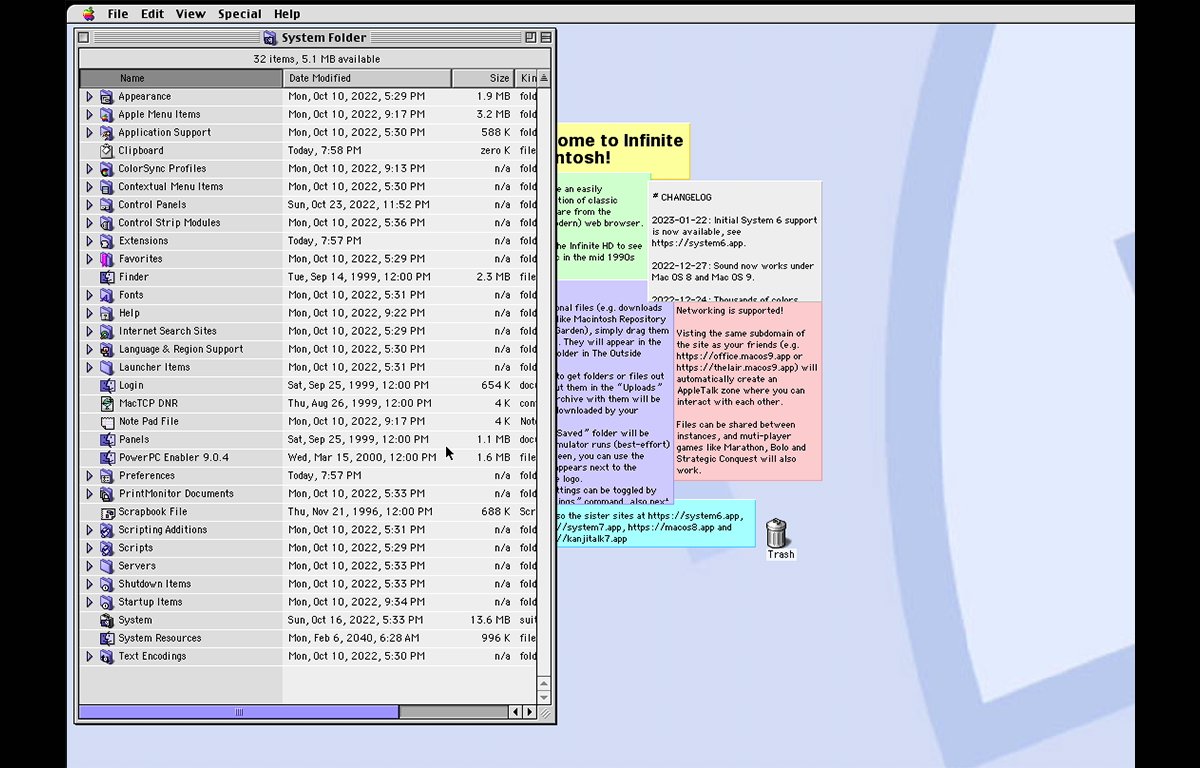
Task: Select the Application Support folder icon
Action: coord(107,133)
